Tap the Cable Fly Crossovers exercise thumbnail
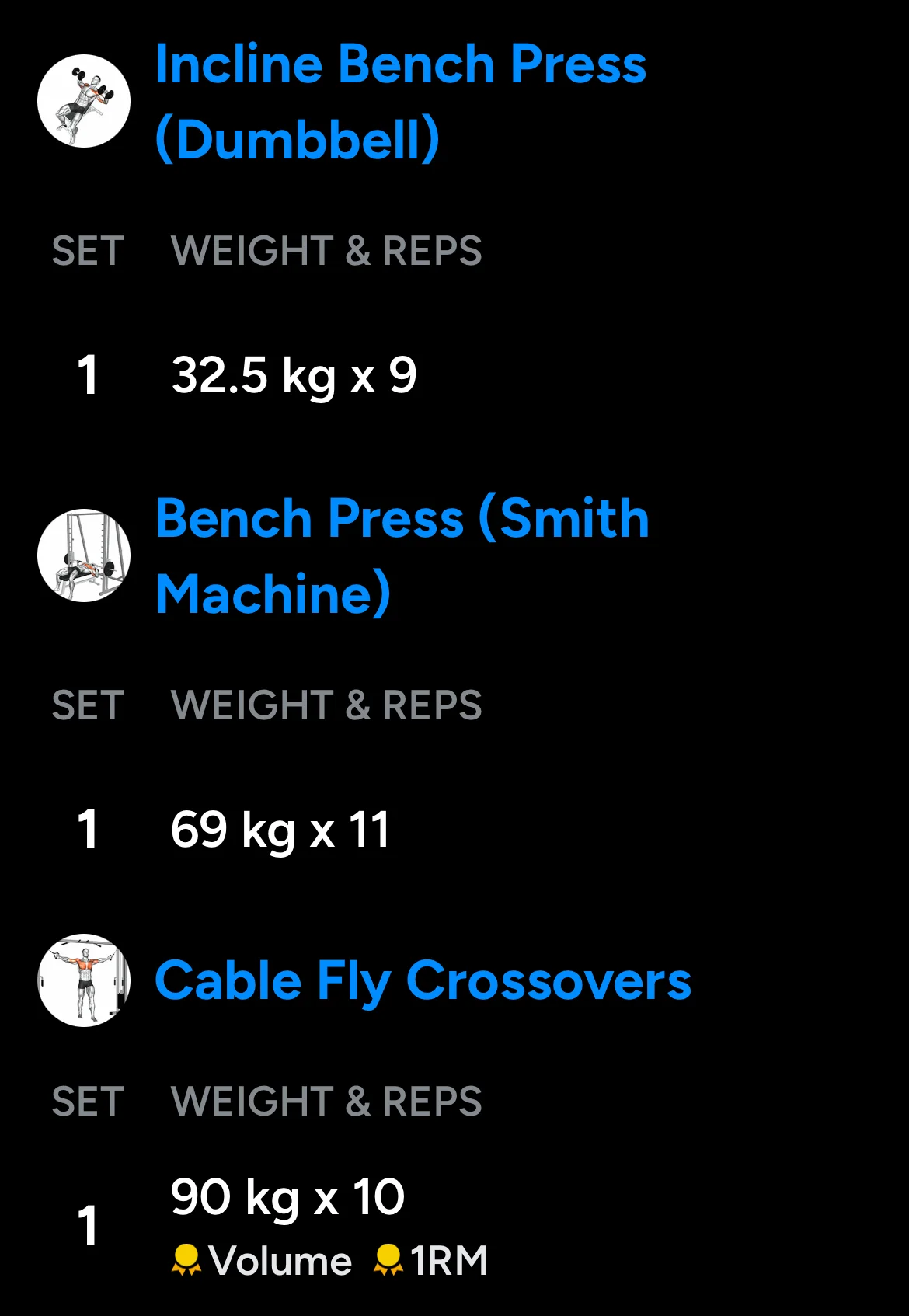This screenshot has width=909, height=1316. (x=84, y=980)
